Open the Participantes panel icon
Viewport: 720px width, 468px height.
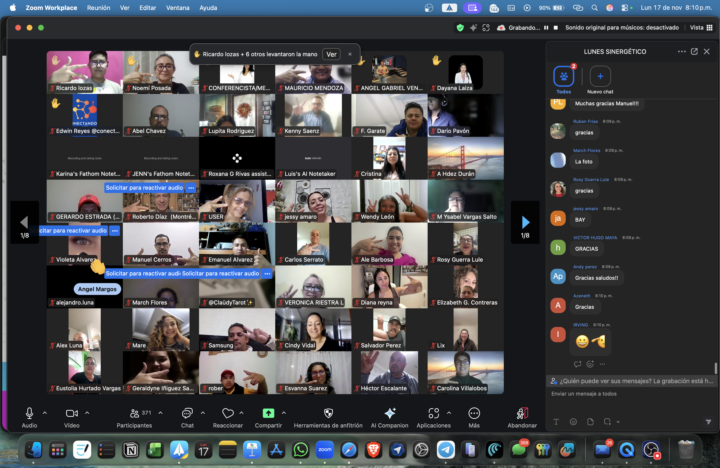pyautogui.click(x=134, y=413)
